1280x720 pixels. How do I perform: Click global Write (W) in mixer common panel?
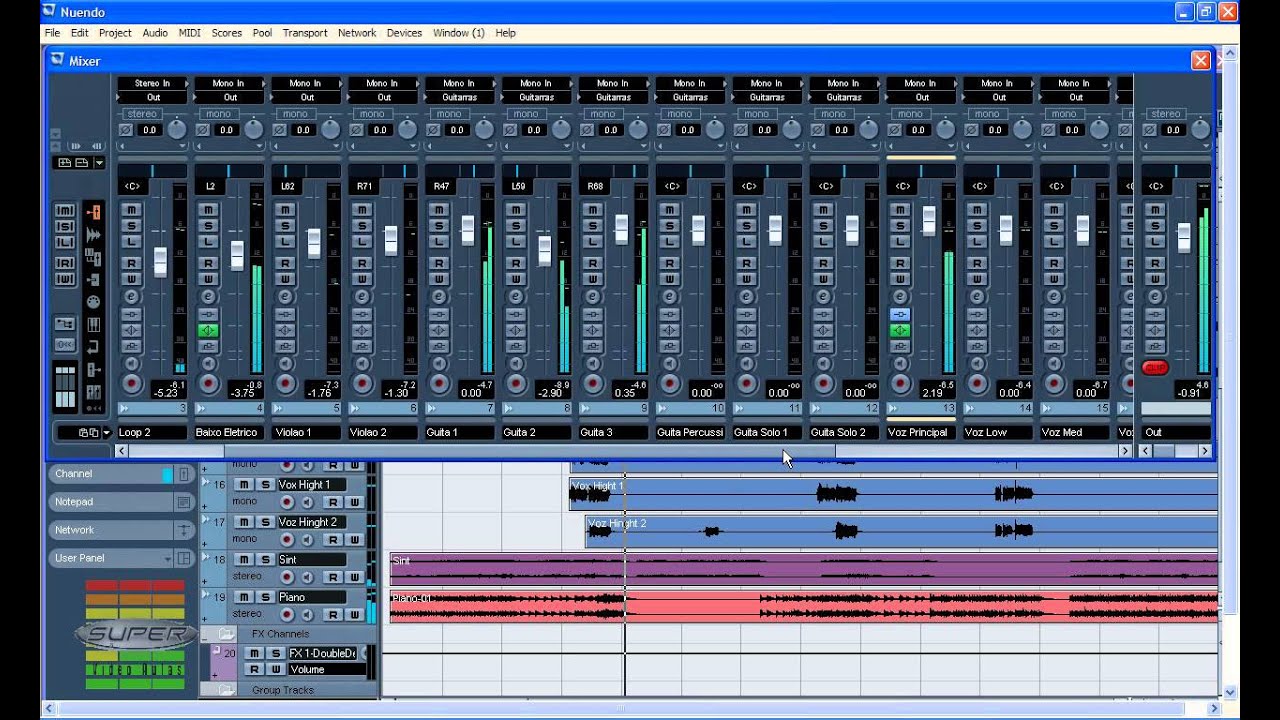pos(65,280)
